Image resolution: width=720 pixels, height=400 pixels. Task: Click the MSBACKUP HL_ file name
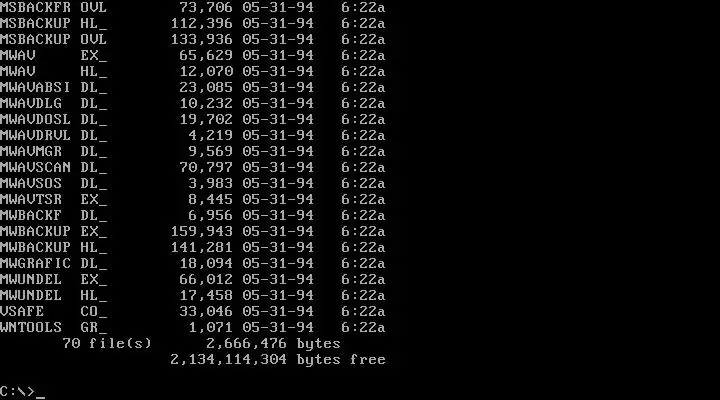(53, 23)
